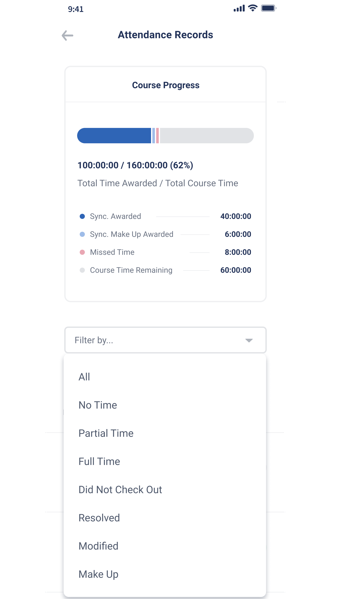The width and height of the screenshot is (362, 611).
Task: Select Make Up filter option
Action: [165, 574]
